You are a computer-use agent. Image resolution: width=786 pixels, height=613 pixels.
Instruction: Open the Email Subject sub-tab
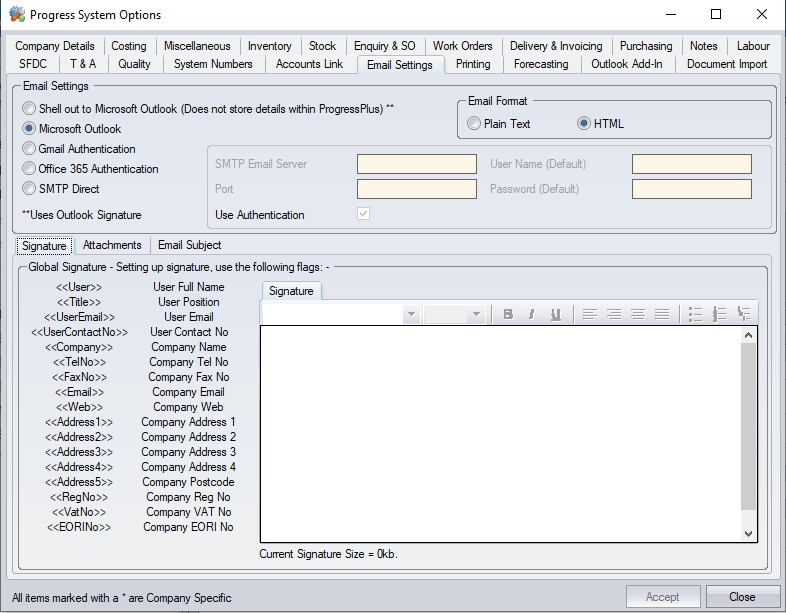tap(190, 245)
